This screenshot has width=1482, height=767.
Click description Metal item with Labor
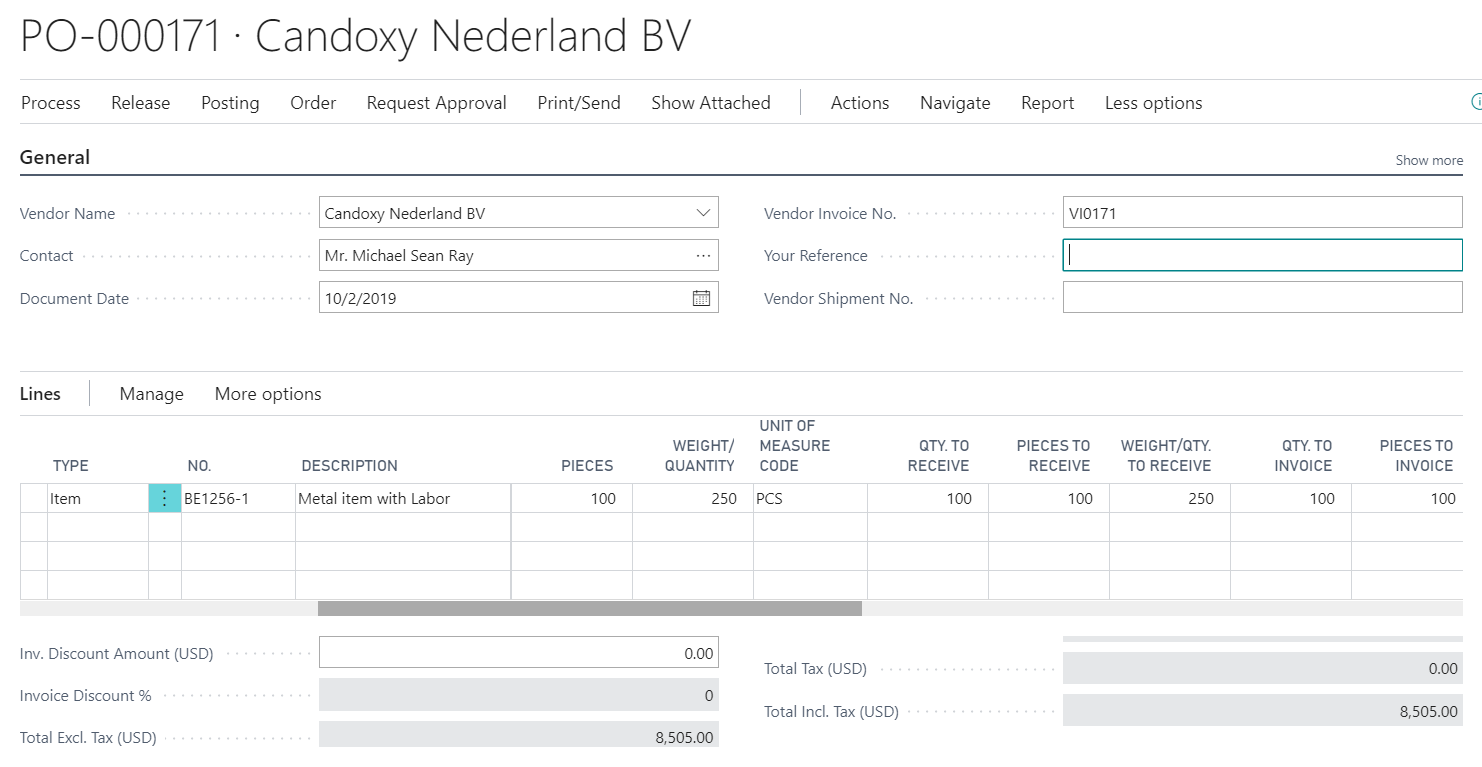click(403, 498)
